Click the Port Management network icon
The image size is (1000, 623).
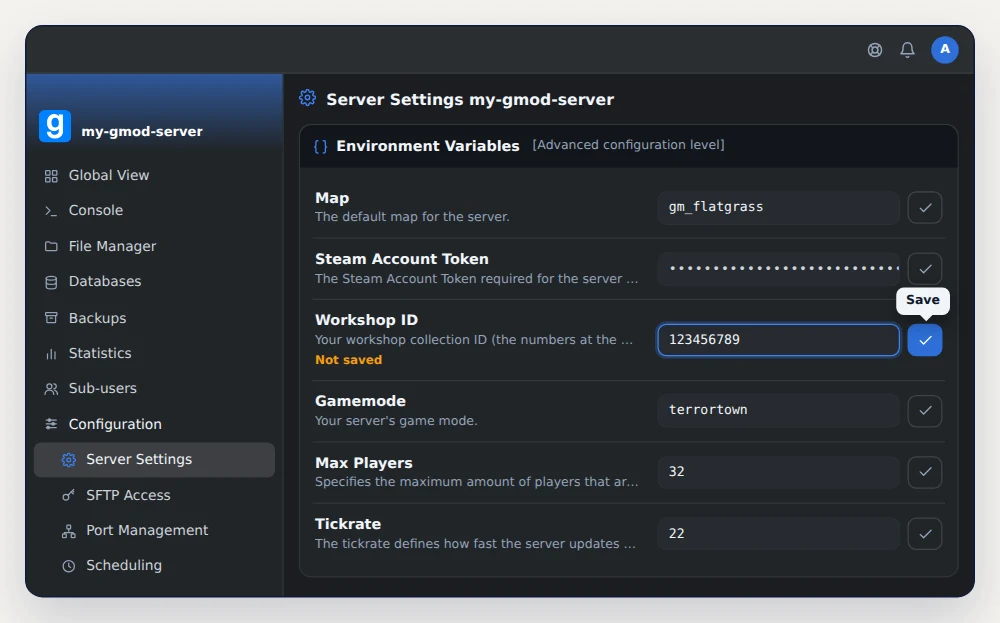point(68,531)
